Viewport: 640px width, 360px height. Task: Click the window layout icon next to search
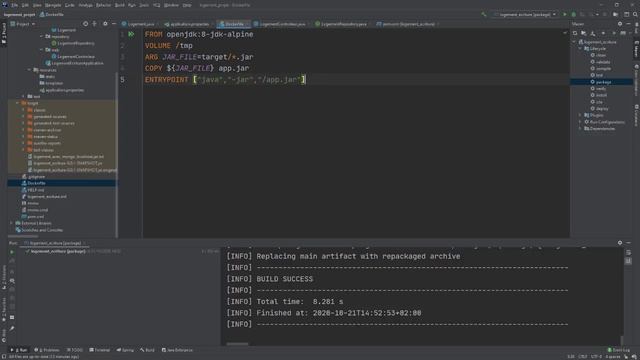(x=627, y=15)
